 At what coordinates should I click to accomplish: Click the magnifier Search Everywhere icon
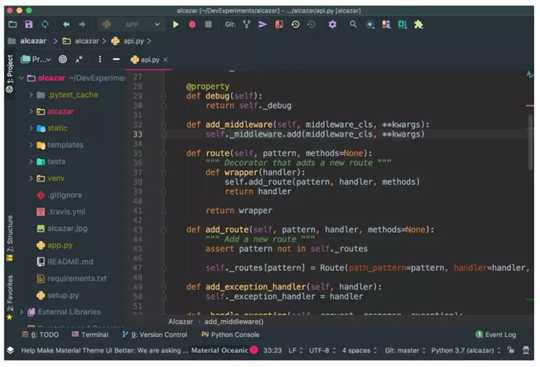pyautogui.click(x=353, y=24)
